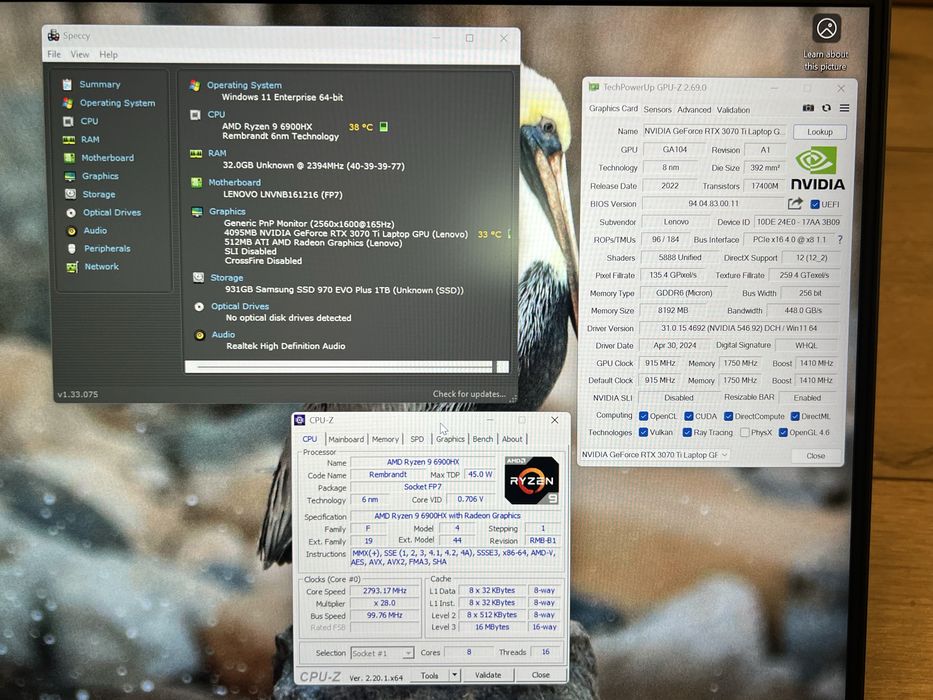This screenshot has width=933, height=700.
Task: Click the Tools button in CPU-Z
Action: coord(430,676)
